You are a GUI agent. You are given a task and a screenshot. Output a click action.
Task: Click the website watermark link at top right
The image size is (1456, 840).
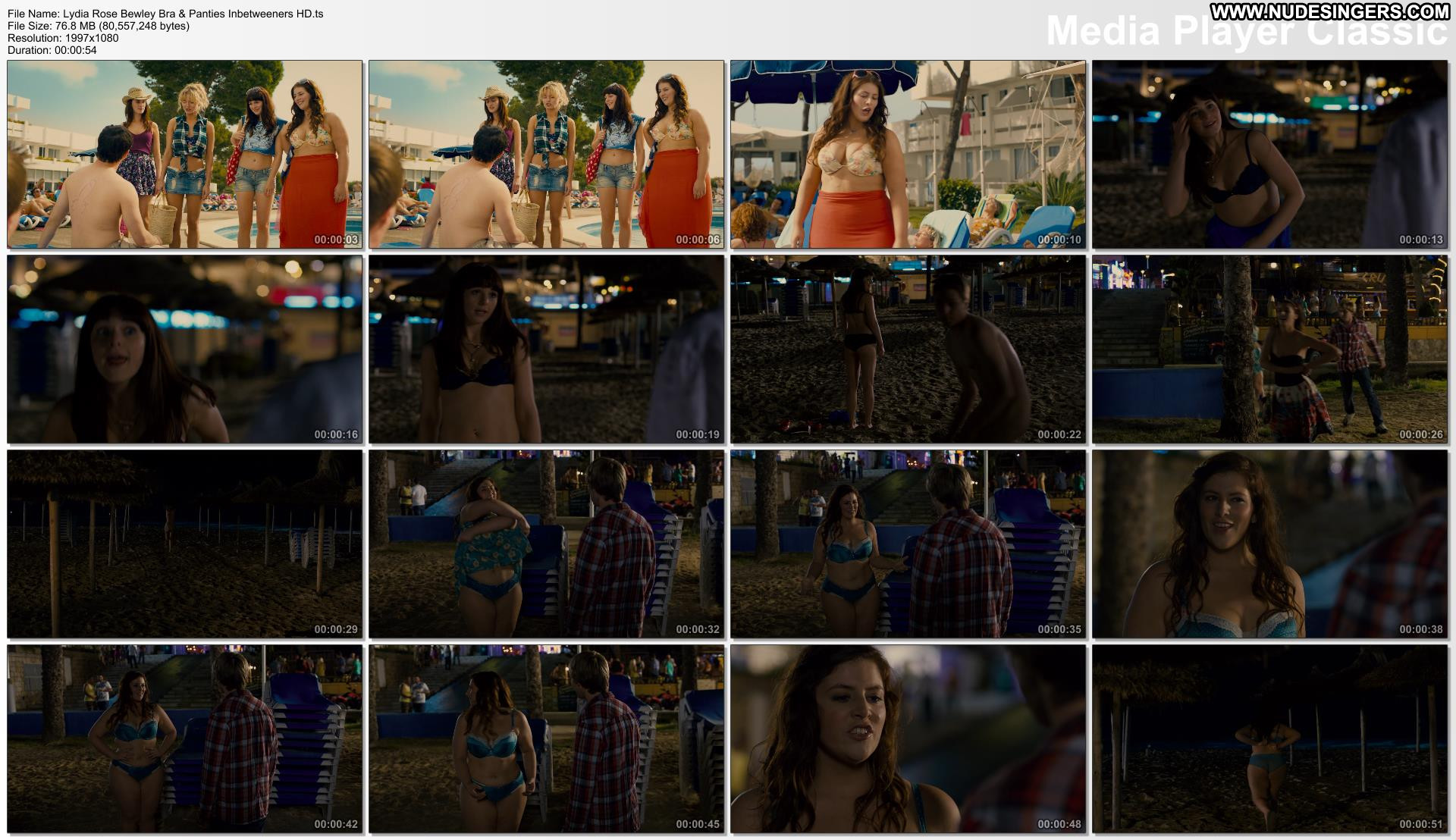point(1329,11)
